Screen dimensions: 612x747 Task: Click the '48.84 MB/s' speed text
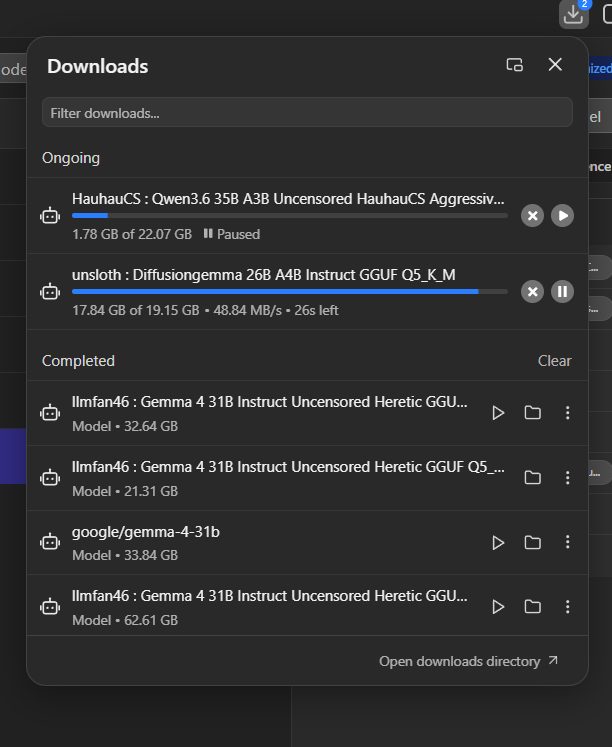(x=248, y=310)
